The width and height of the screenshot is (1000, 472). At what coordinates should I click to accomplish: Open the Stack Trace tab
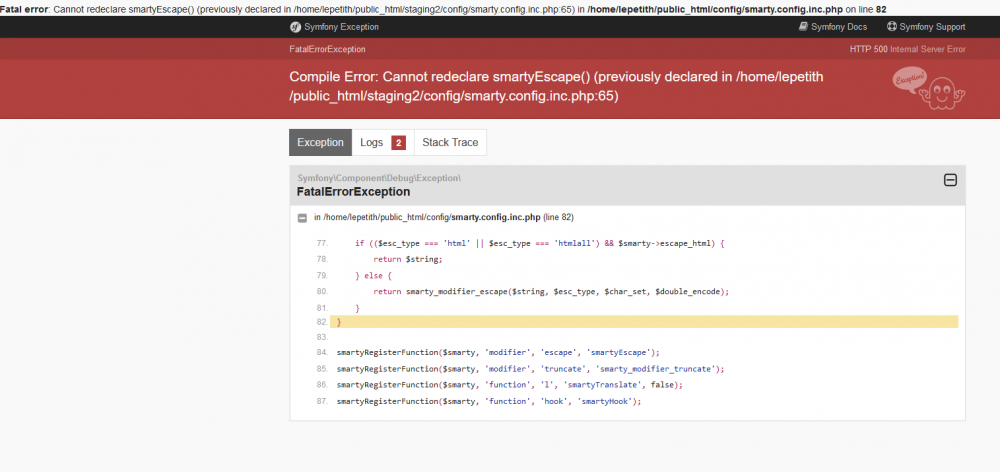[x=450, y=143]
